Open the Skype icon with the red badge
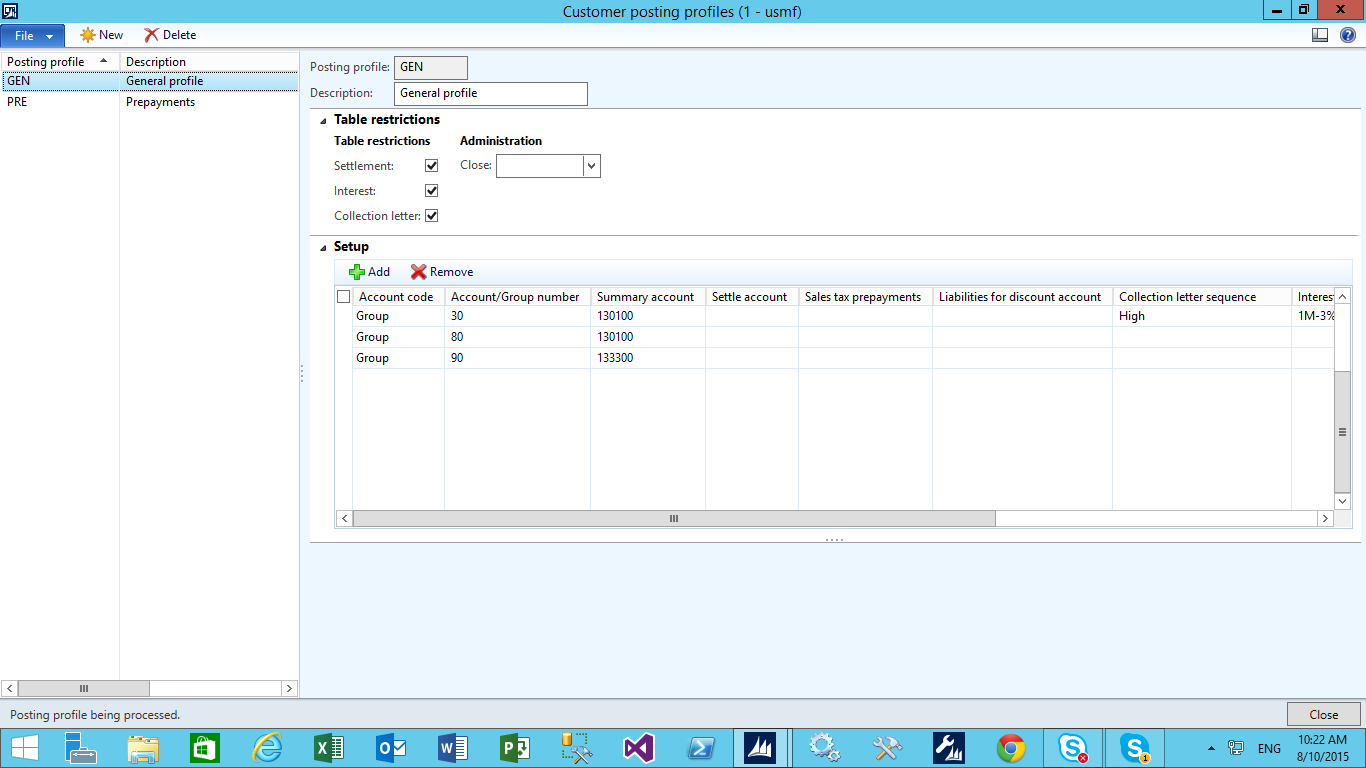Viewport: 1366px width, 768px height. 1073,748
